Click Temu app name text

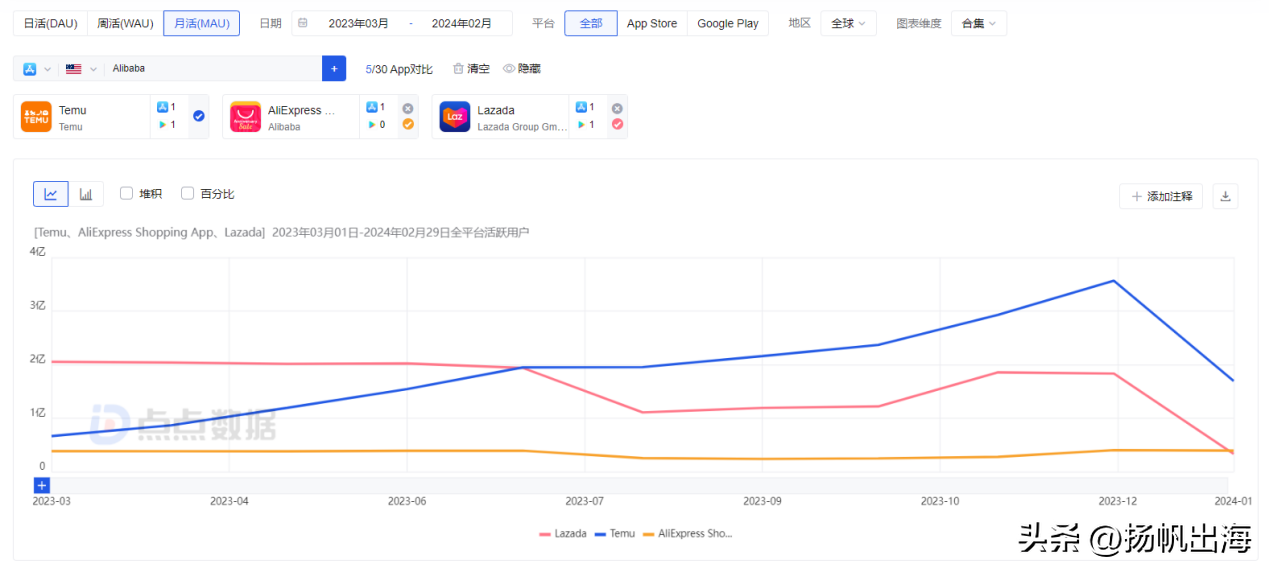click(x=73, y=110)
